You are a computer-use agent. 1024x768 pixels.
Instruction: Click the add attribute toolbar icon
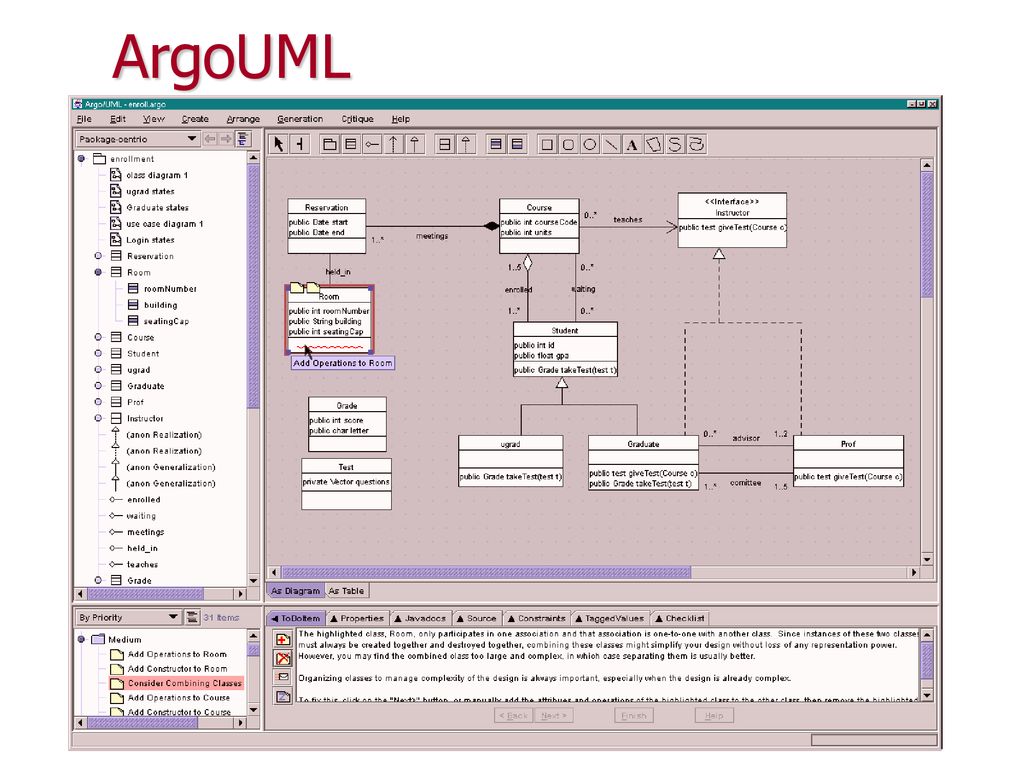(x=496, y=144)
